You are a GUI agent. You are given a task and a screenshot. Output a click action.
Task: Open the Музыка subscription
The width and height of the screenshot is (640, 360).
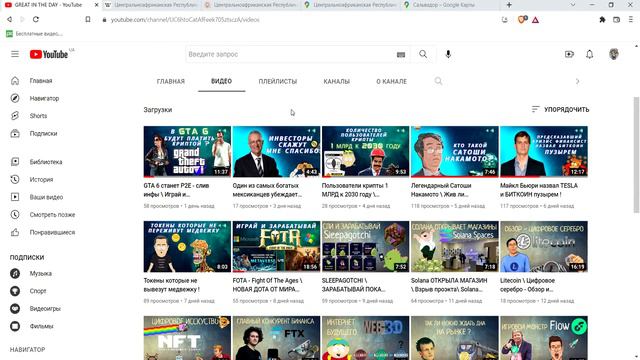tap(40, 273)
